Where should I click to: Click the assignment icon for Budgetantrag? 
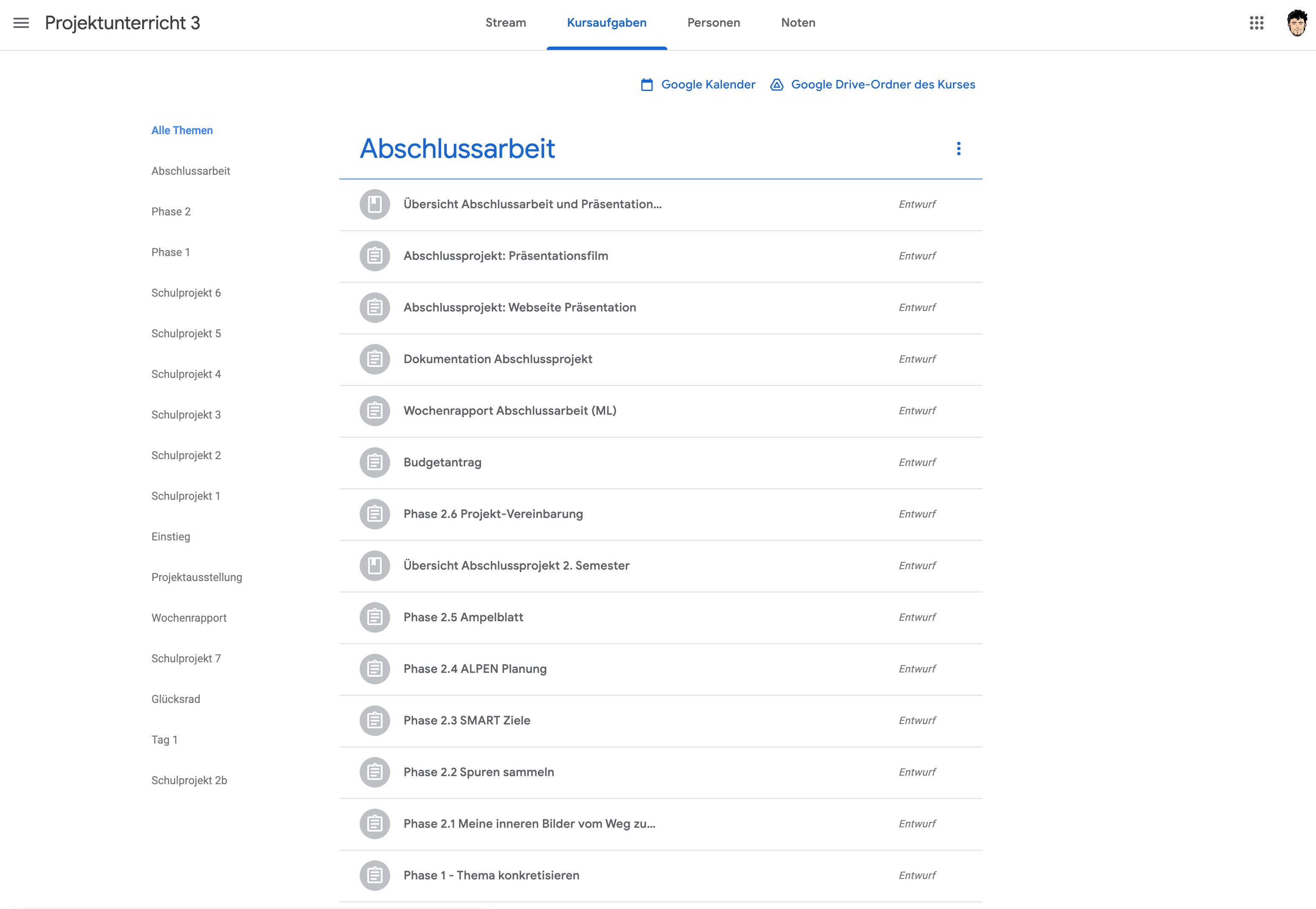coord(374,463)
